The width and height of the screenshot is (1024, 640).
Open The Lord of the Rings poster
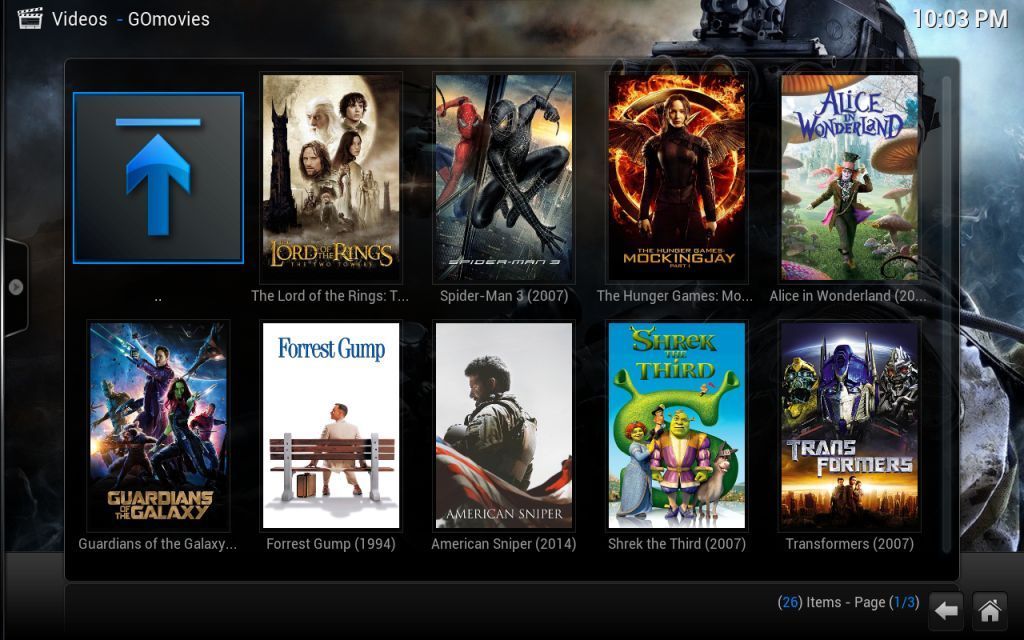(x=331, y=177)
